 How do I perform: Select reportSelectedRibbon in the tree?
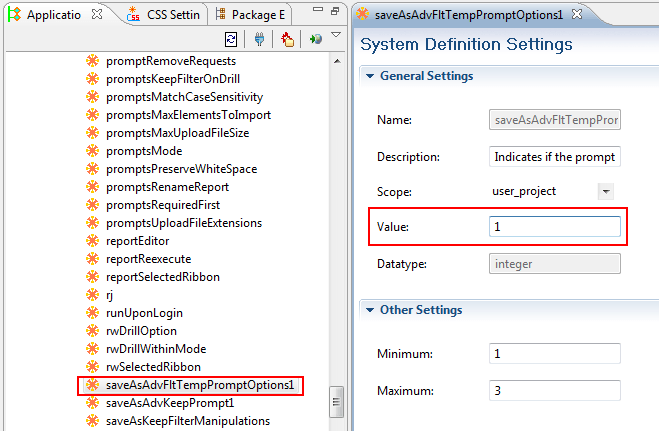(163, 277)
